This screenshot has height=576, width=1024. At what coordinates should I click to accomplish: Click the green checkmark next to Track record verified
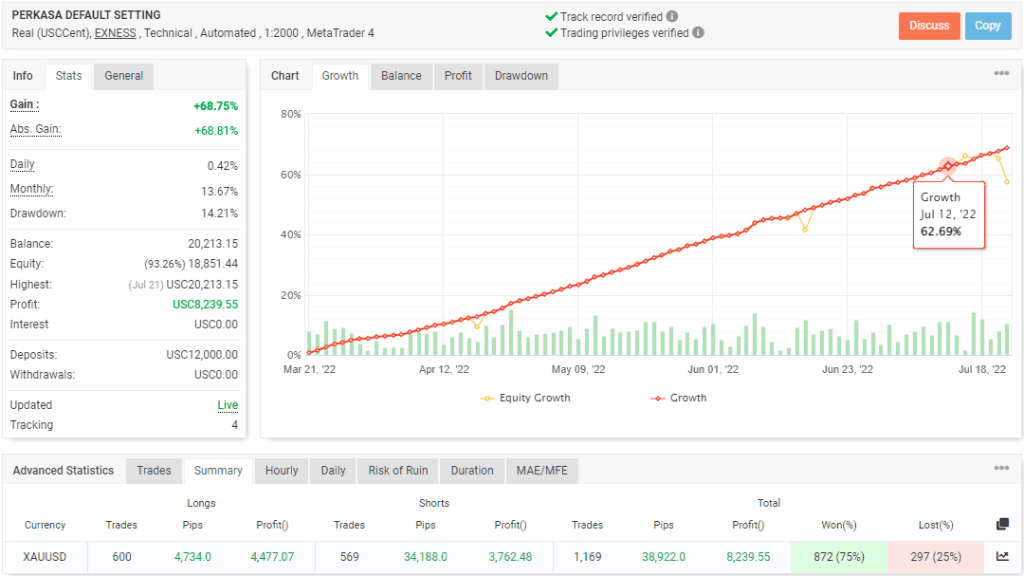click(x=551, y=16)
